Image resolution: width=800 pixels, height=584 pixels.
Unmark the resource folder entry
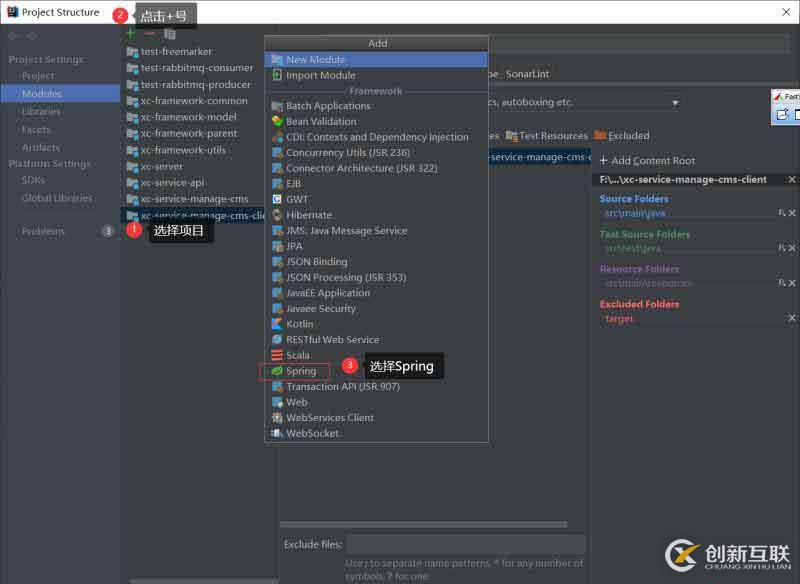point(792,283)
